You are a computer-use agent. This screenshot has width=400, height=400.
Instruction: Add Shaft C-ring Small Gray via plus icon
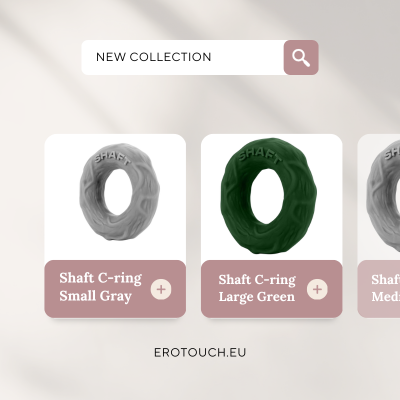tap(161, 289)
